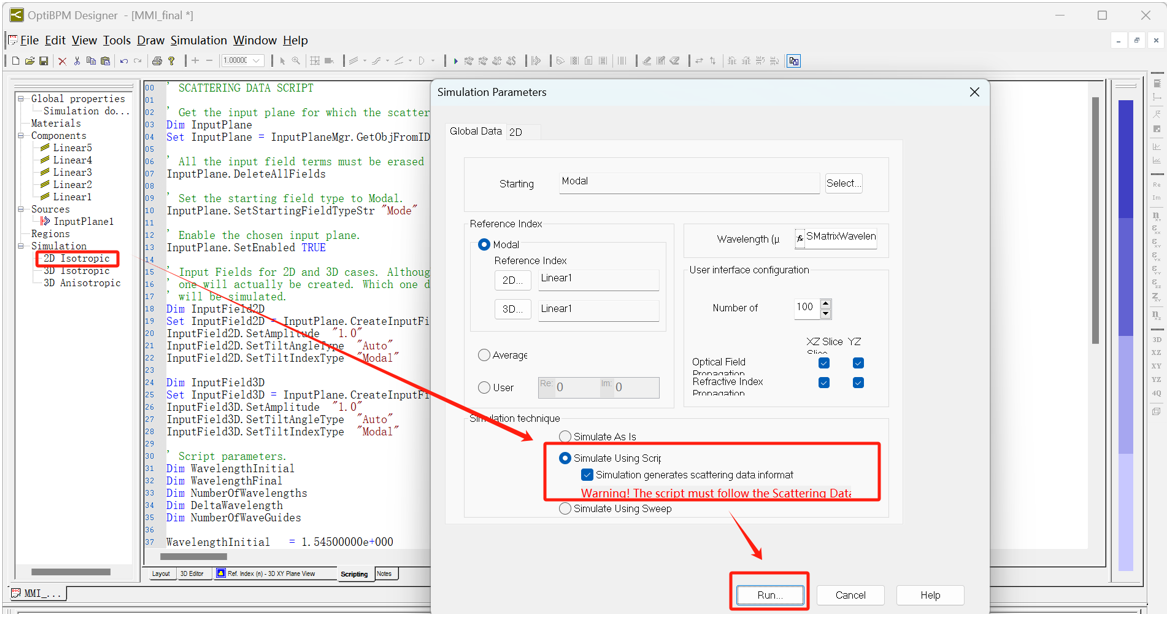Select the Linear3 waveguide component

coord(72,172)
